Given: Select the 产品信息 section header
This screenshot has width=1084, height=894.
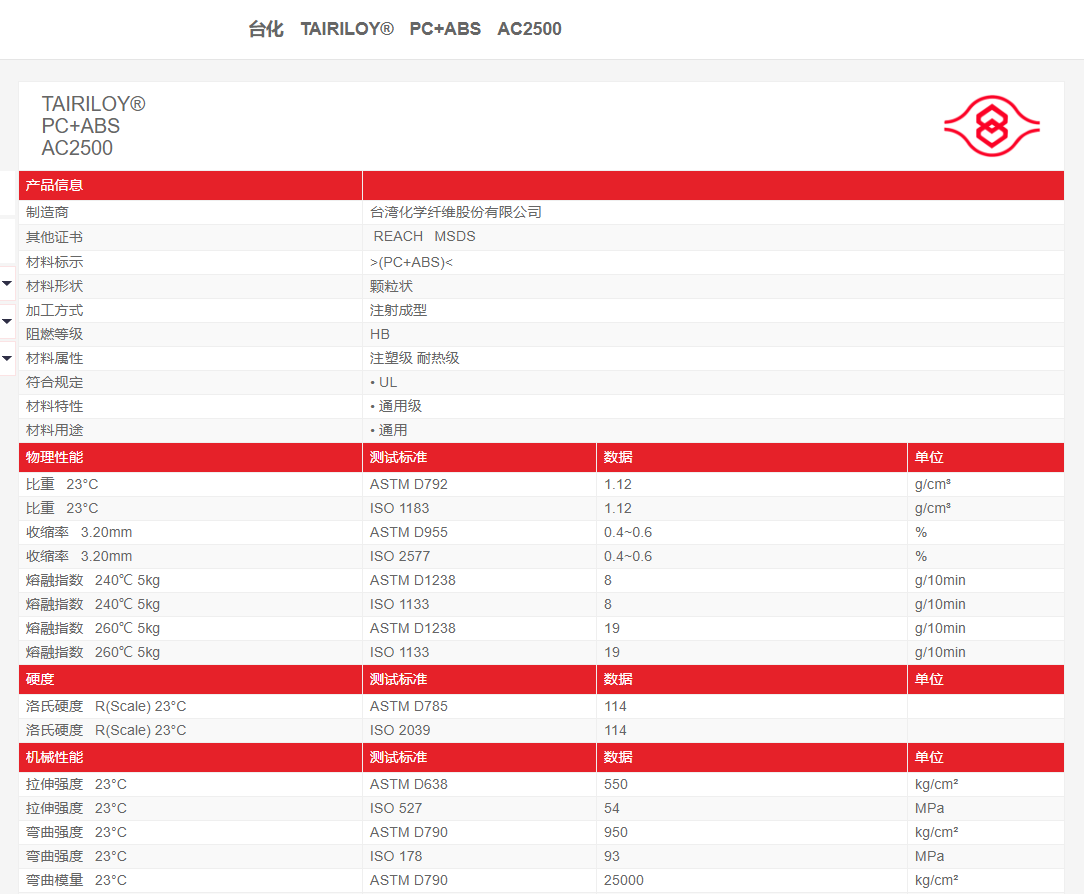Looking at the screenshot, I should pos(54,185).
